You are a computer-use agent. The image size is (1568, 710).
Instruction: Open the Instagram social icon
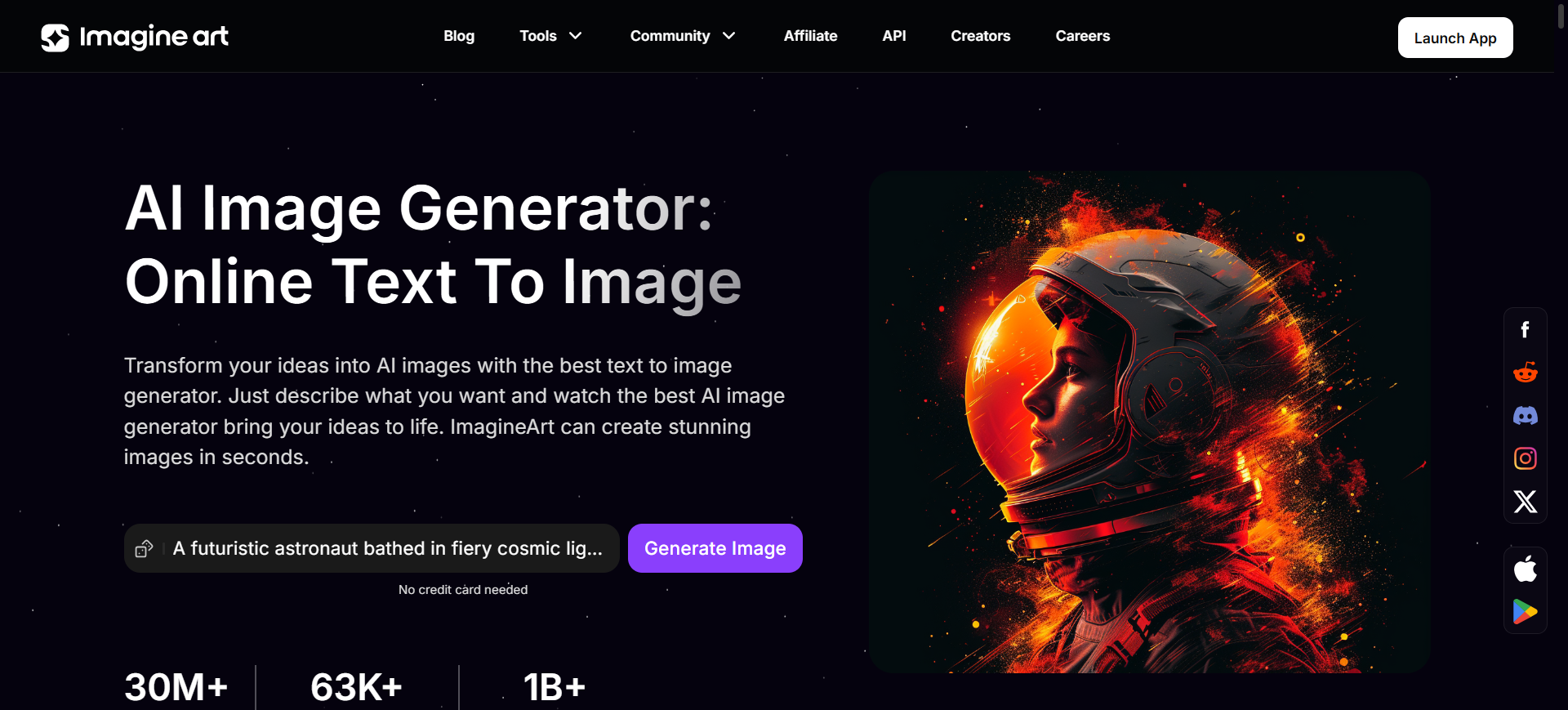pyautogui.click(x=1525, y=458)
